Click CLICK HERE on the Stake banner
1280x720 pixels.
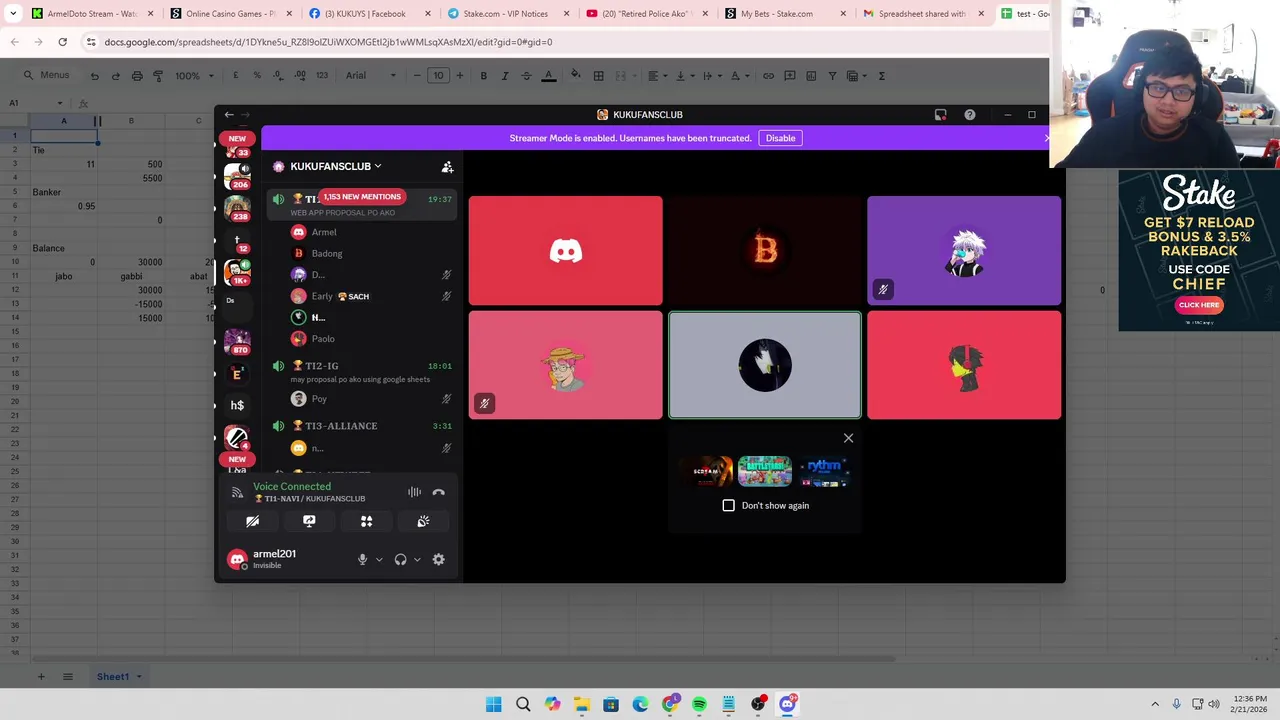click(x=1199, y=305)
